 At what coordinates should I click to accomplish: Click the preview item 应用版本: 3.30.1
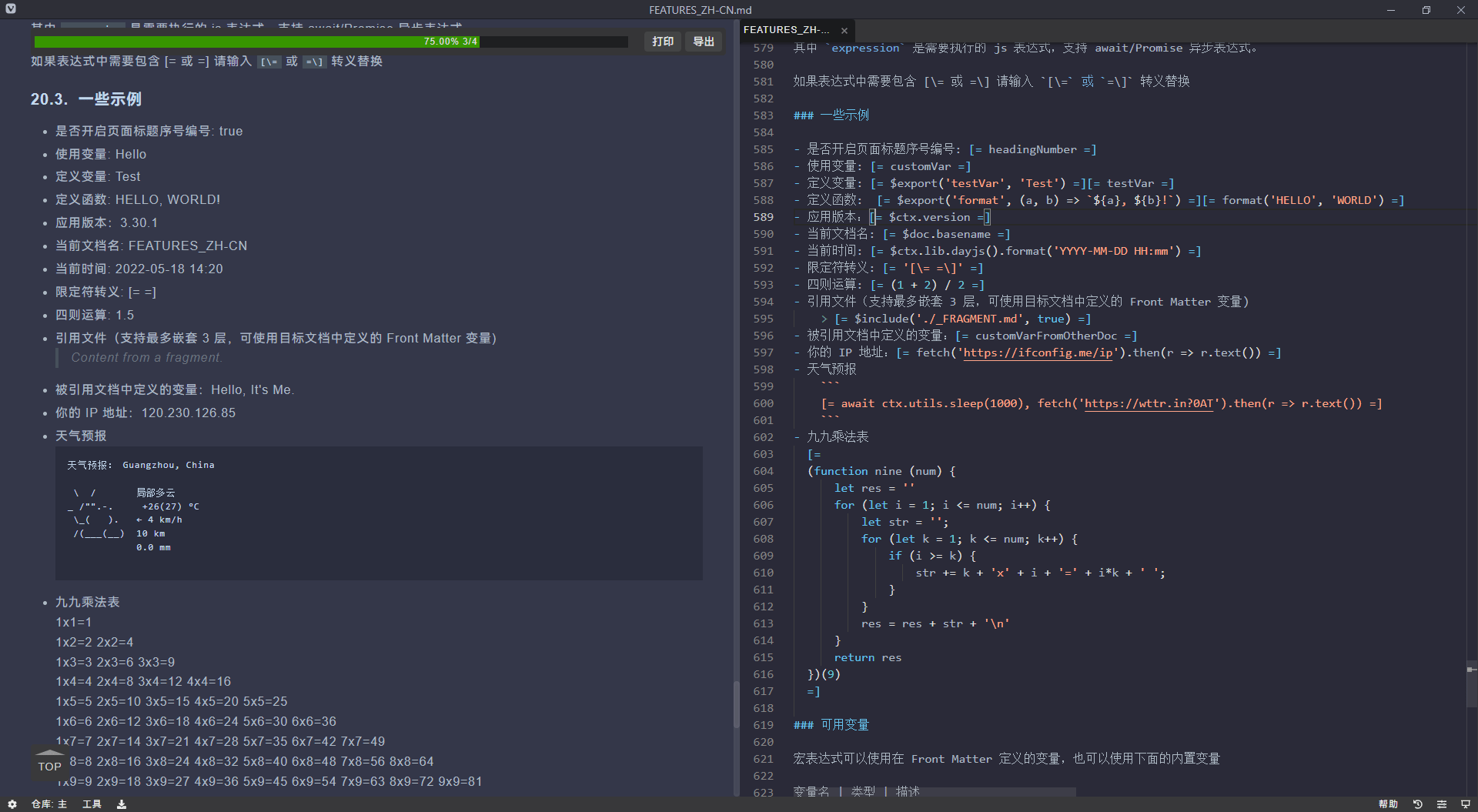pos(106,223)
